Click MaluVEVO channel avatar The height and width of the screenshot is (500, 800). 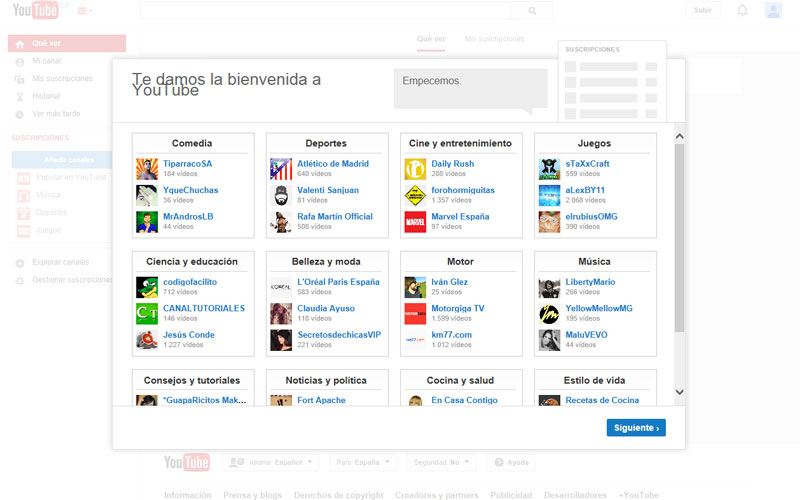click(x=549, y=340)
